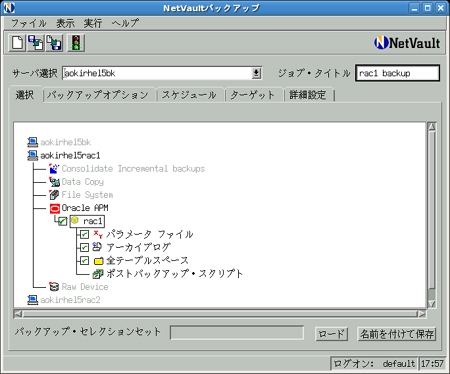Switch to the スケジュール tab
450x374 pixels.
(189, 95)
